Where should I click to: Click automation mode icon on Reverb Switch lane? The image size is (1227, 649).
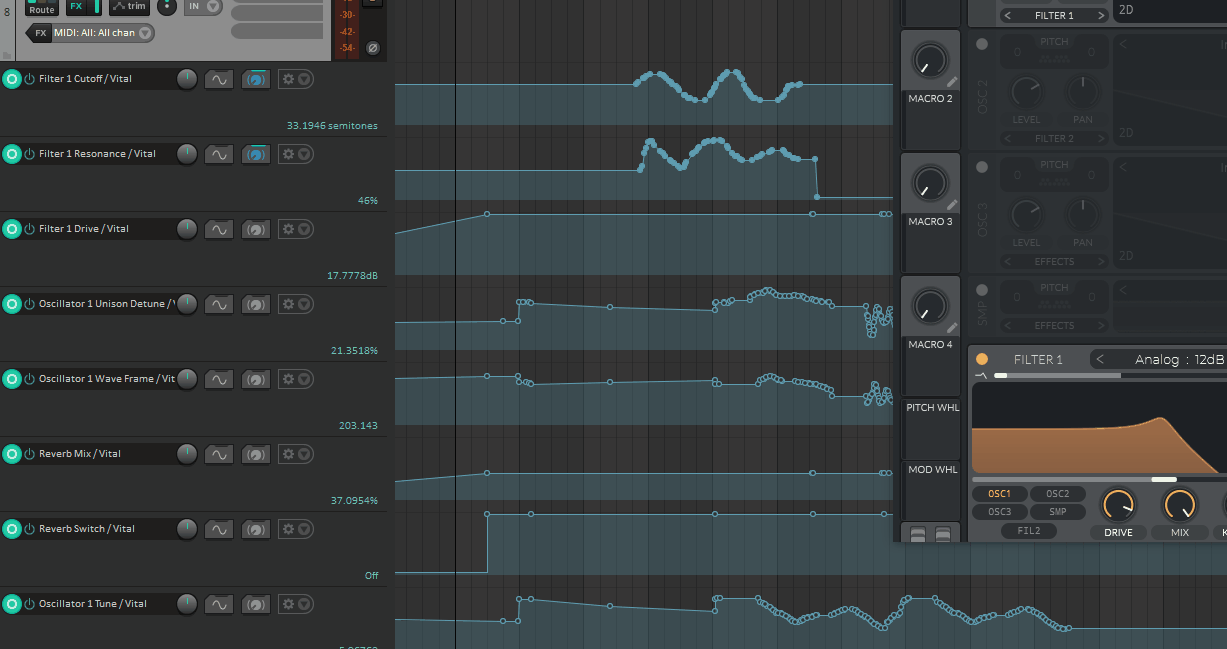(255, 529)
